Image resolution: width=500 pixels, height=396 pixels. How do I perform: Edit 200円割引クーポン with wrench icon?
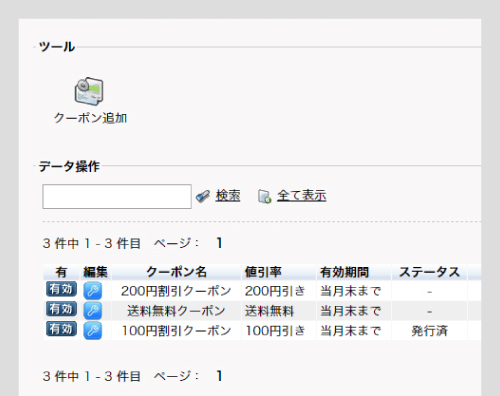[93, 291]
